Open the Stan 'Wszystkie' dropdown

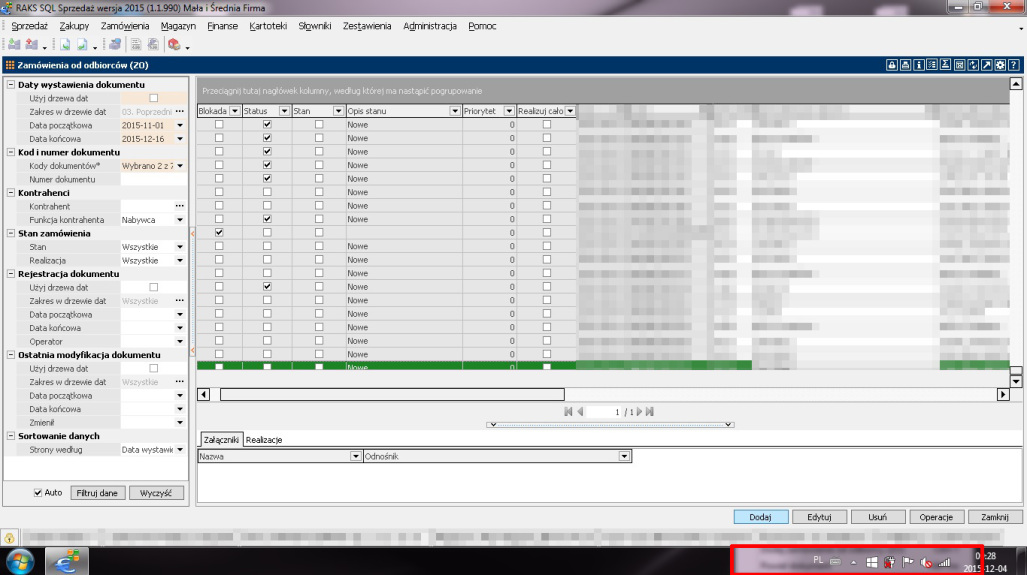point(180,247)
